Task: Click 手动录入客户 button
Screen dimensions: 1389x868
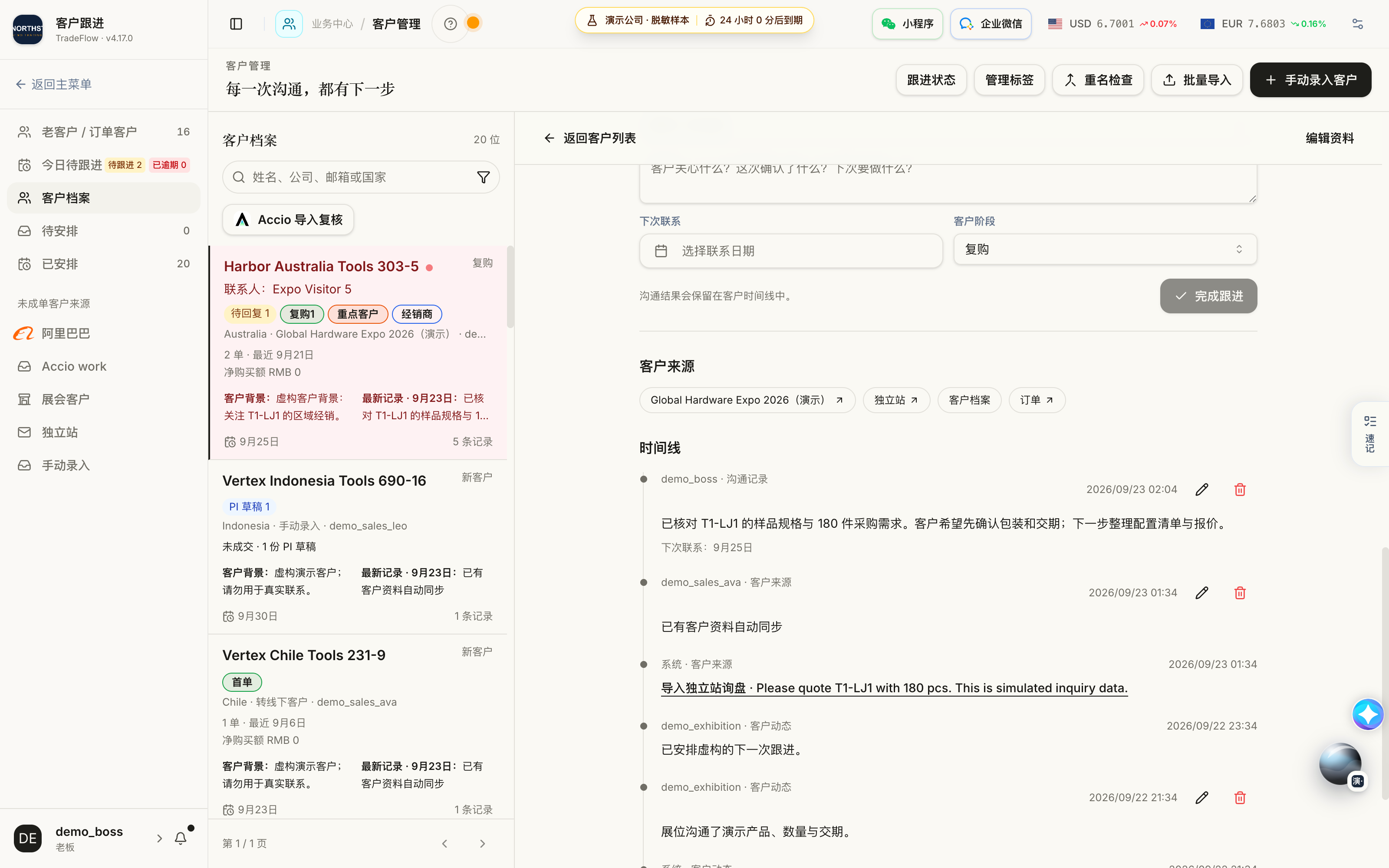Action: click(x=1310, y=80)
